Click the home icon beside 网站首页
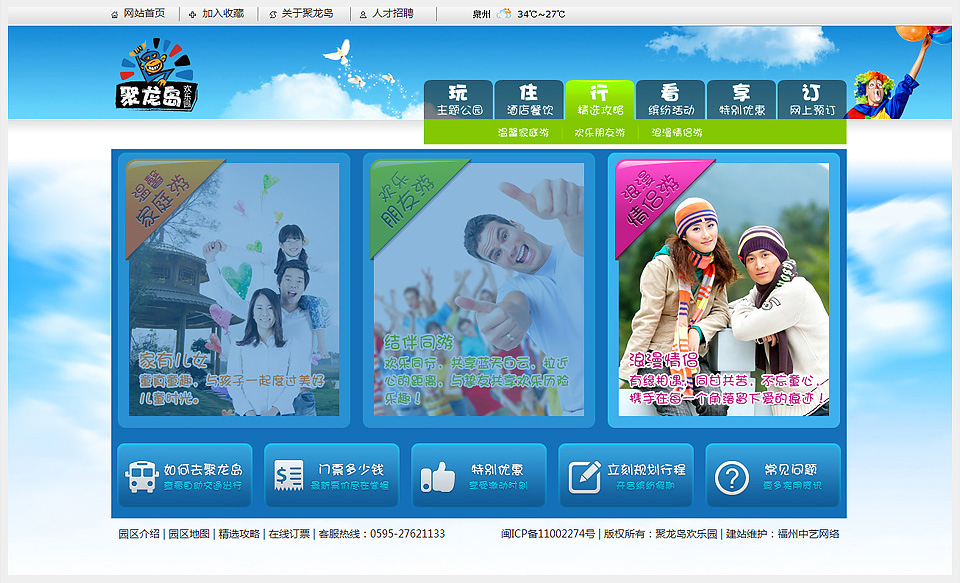The height and width of the screenshot is (583, 960). point(114,14)
